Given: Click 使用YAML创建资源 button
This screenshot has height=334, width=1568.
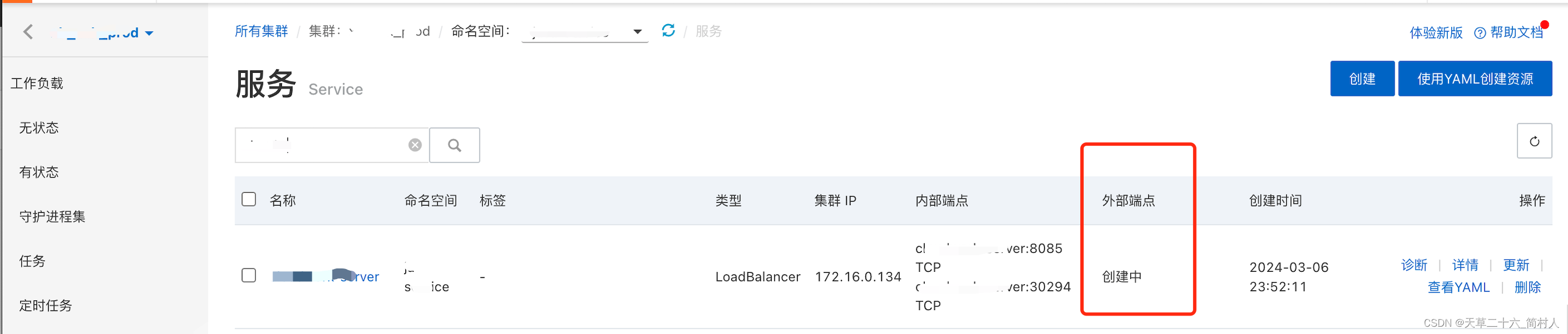Looking at the screenshot, I should (1474, 78).
